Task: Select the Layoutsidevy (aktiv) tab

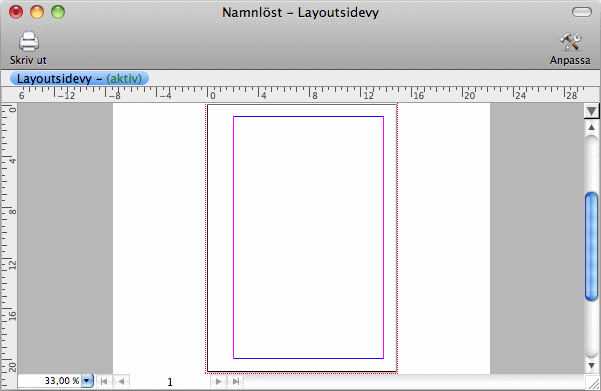Action: point(79,79)
